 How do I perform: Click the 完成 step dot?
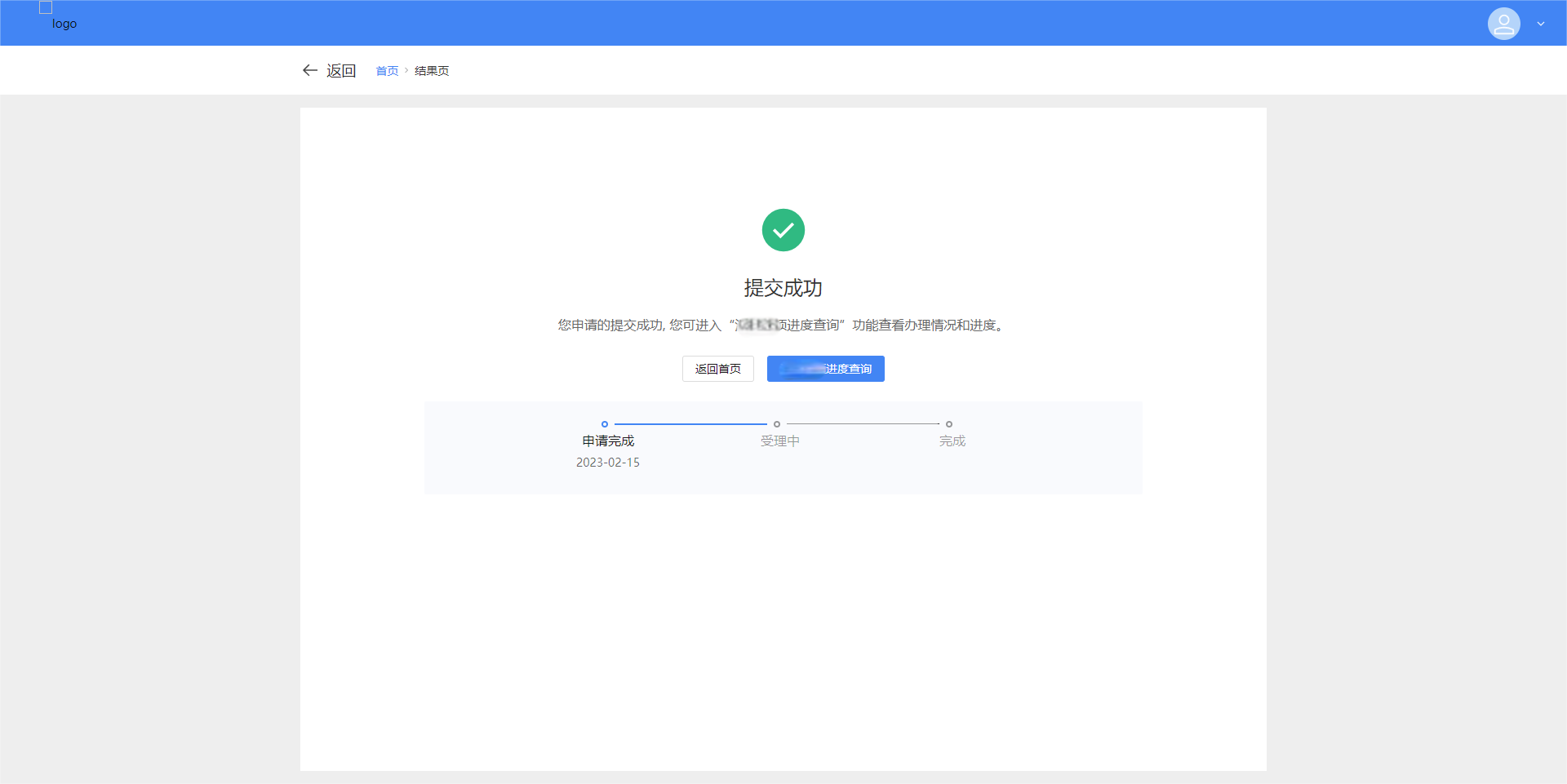949,424
